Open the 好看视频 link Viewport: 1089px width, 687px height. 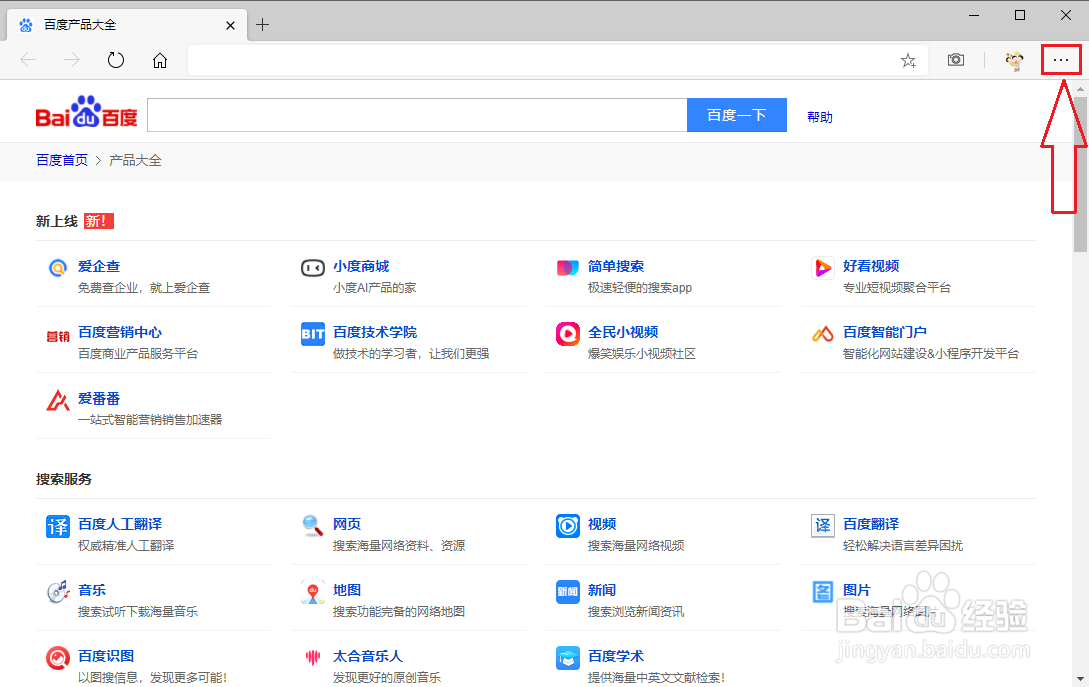871,266
